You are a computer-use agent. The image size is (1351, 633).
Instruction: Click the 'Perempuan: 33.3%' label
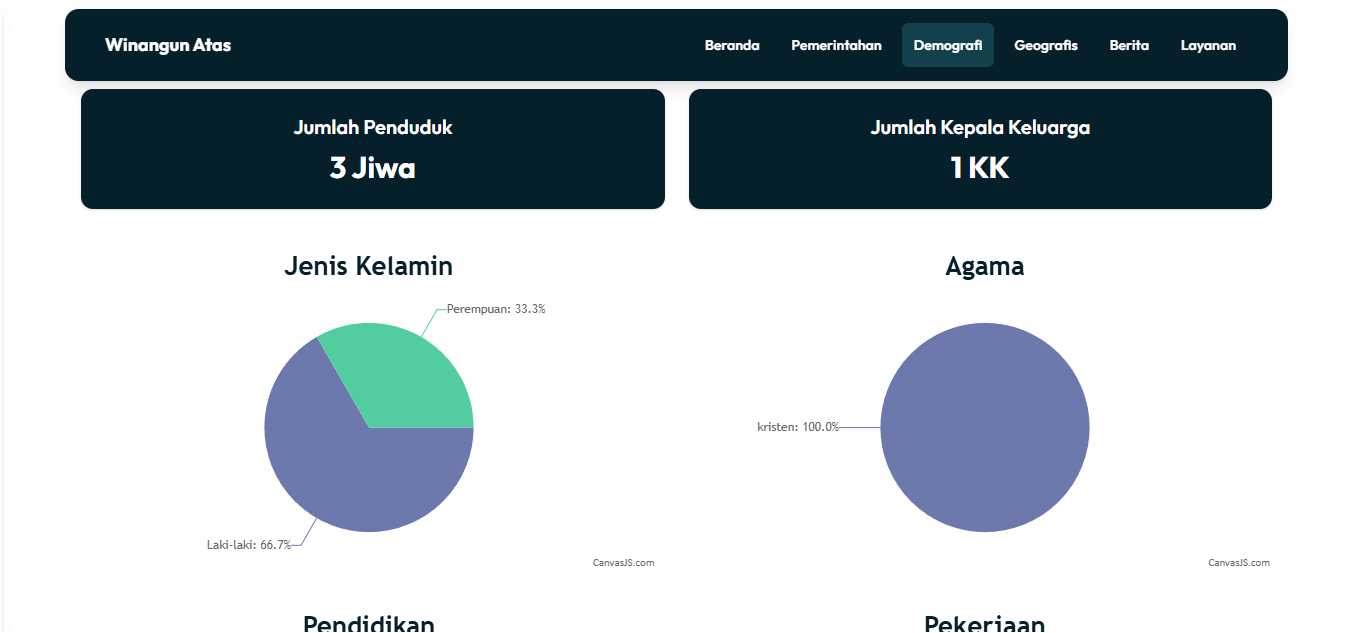click(x=496, y=309)
